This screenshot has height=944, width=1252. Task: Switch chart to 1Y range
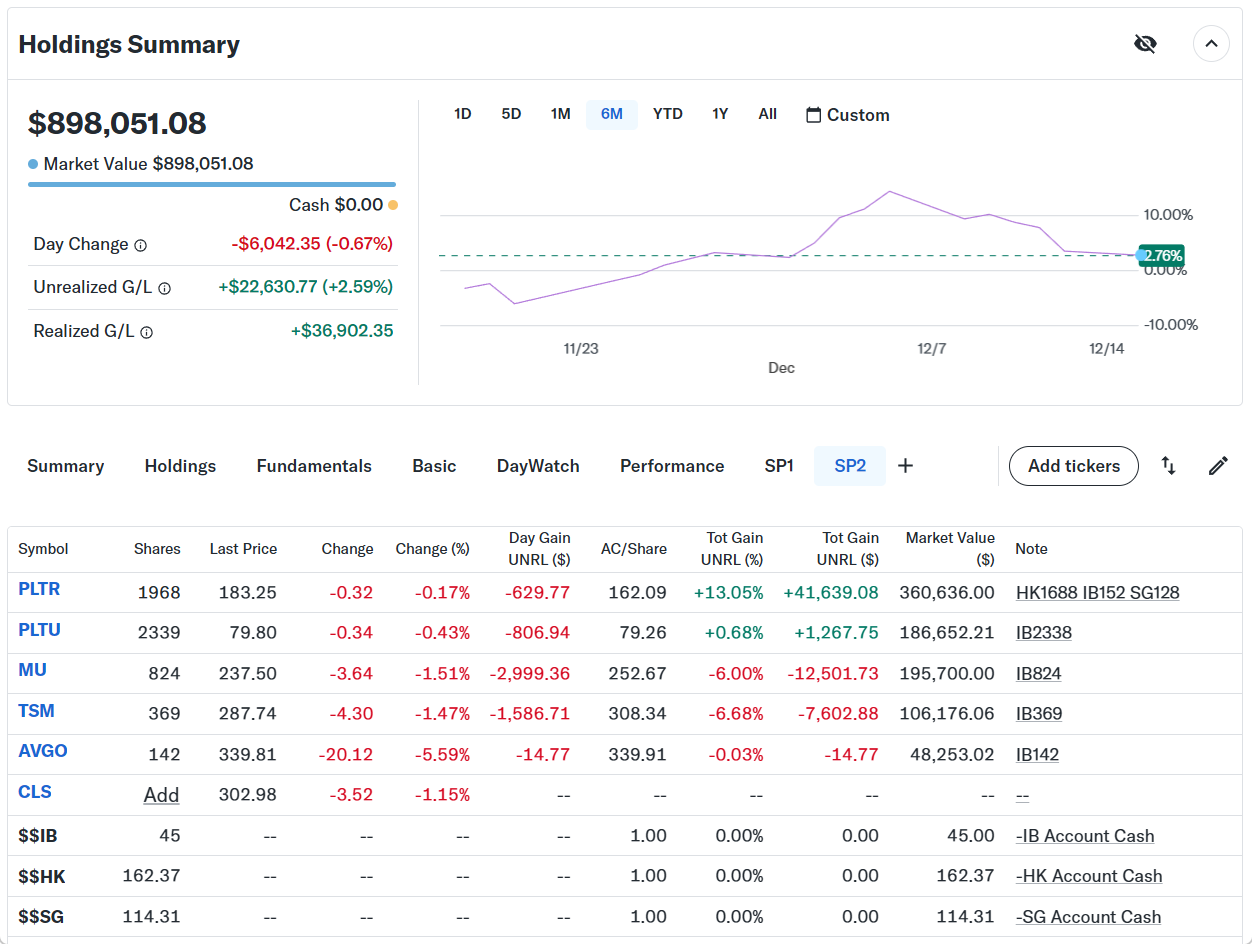coord(720,114)
